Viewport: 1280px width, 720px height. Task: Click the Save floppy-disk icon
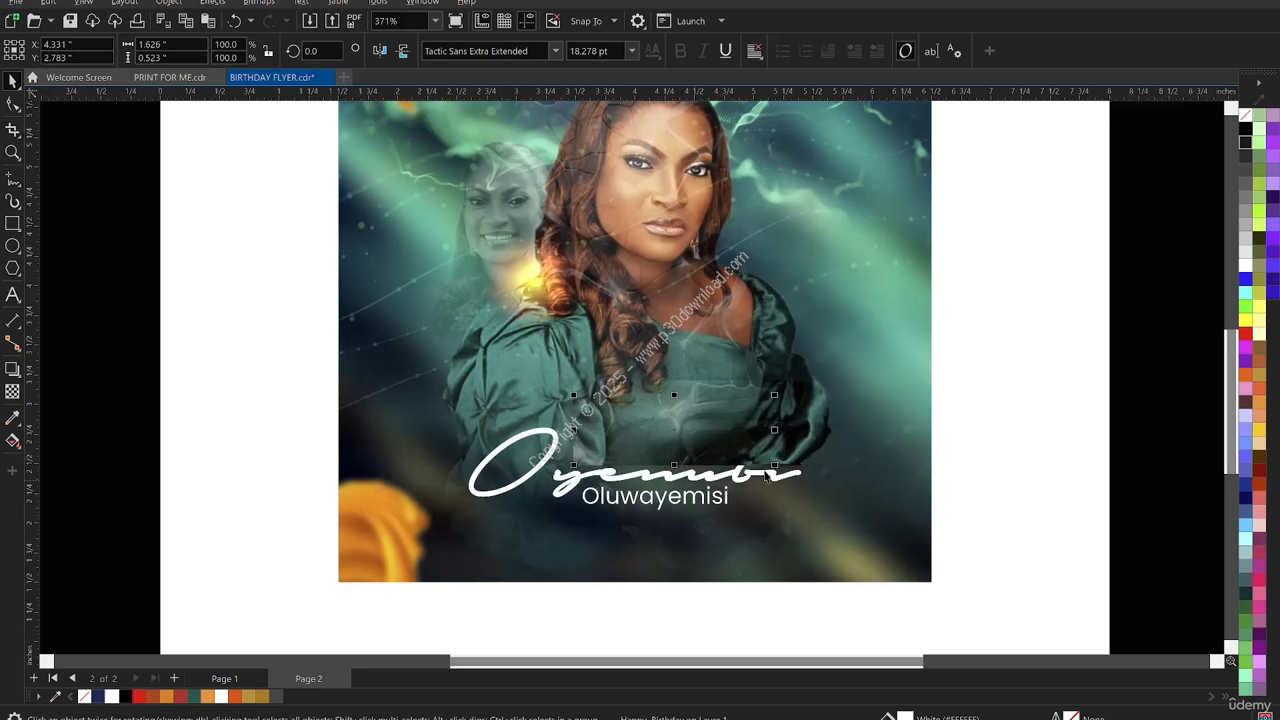coord(70,21)
